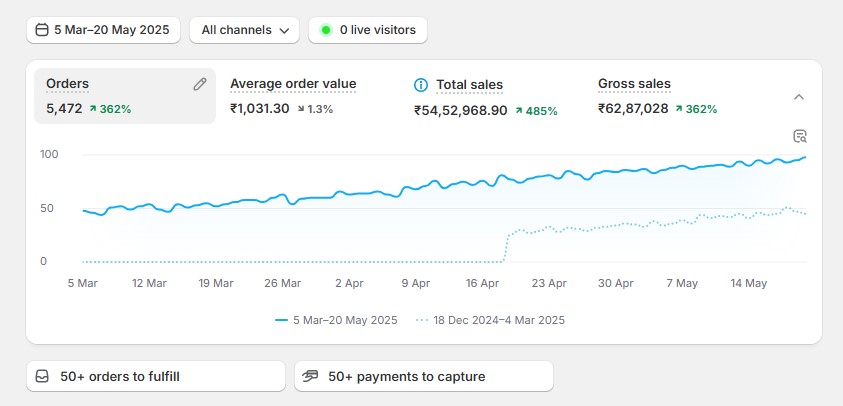Screen dimensions: 843x406
Task: Open the All channels dropdown
Action: pyautogui.click(x=244, y=30)
